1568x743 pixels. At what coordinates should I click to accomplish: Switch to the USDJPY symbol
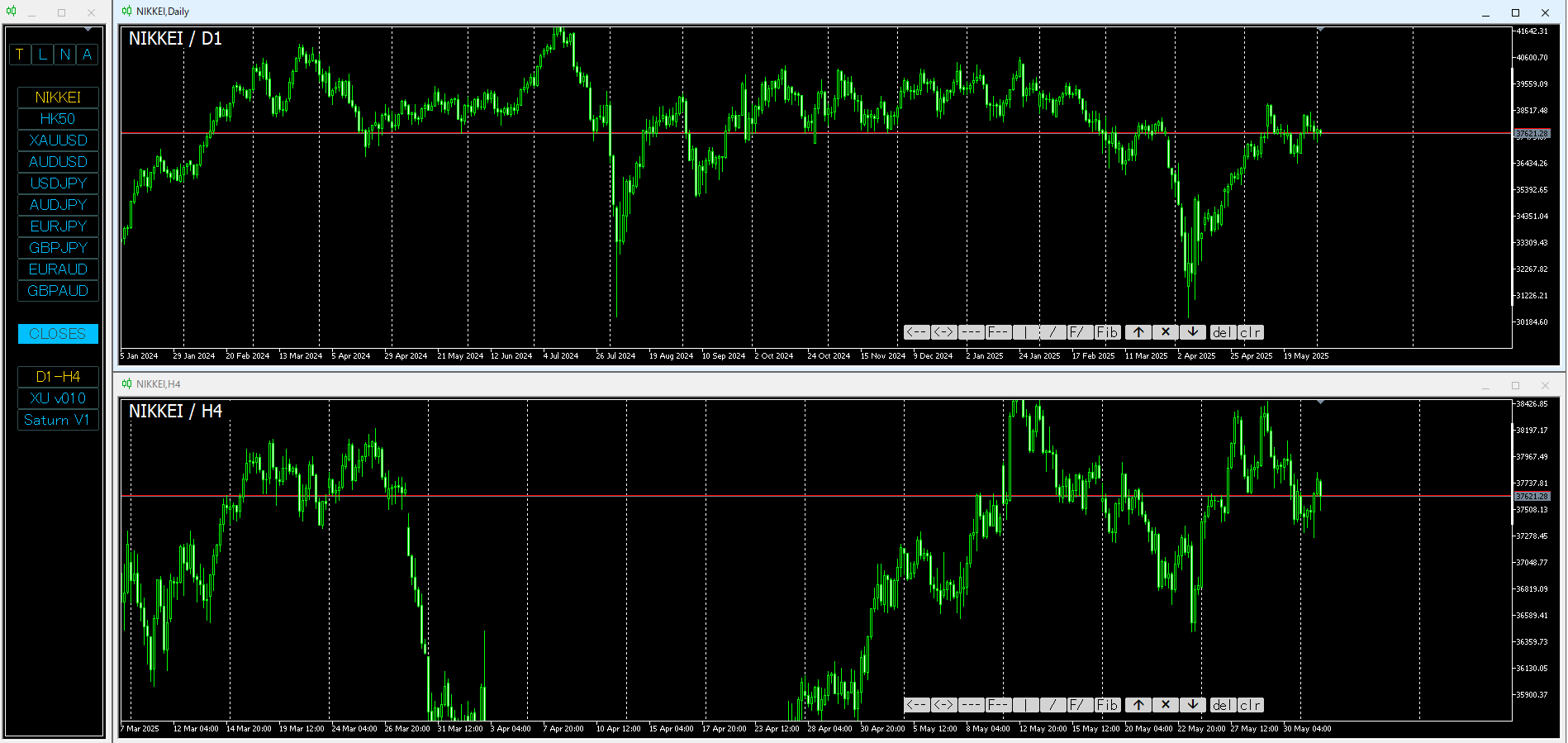coord(58,183)
